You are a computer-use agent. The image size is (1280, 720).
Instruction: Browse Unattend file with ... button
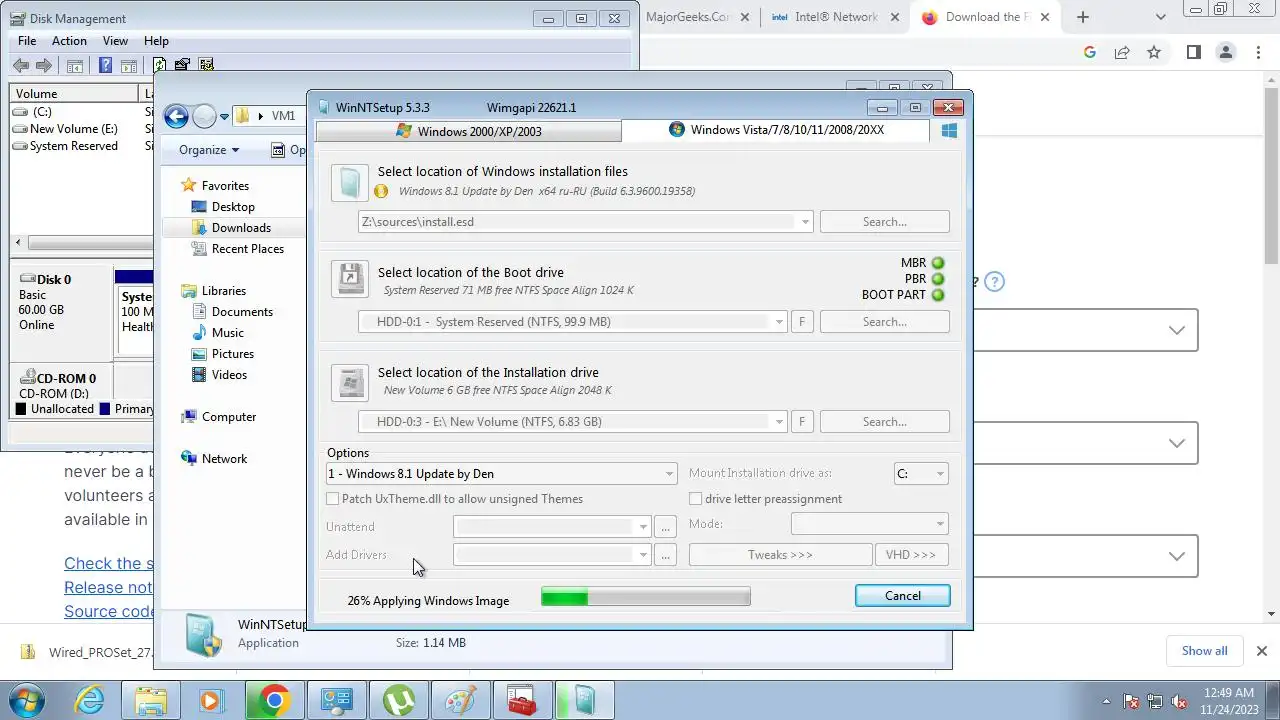click(x=666, y=527)
